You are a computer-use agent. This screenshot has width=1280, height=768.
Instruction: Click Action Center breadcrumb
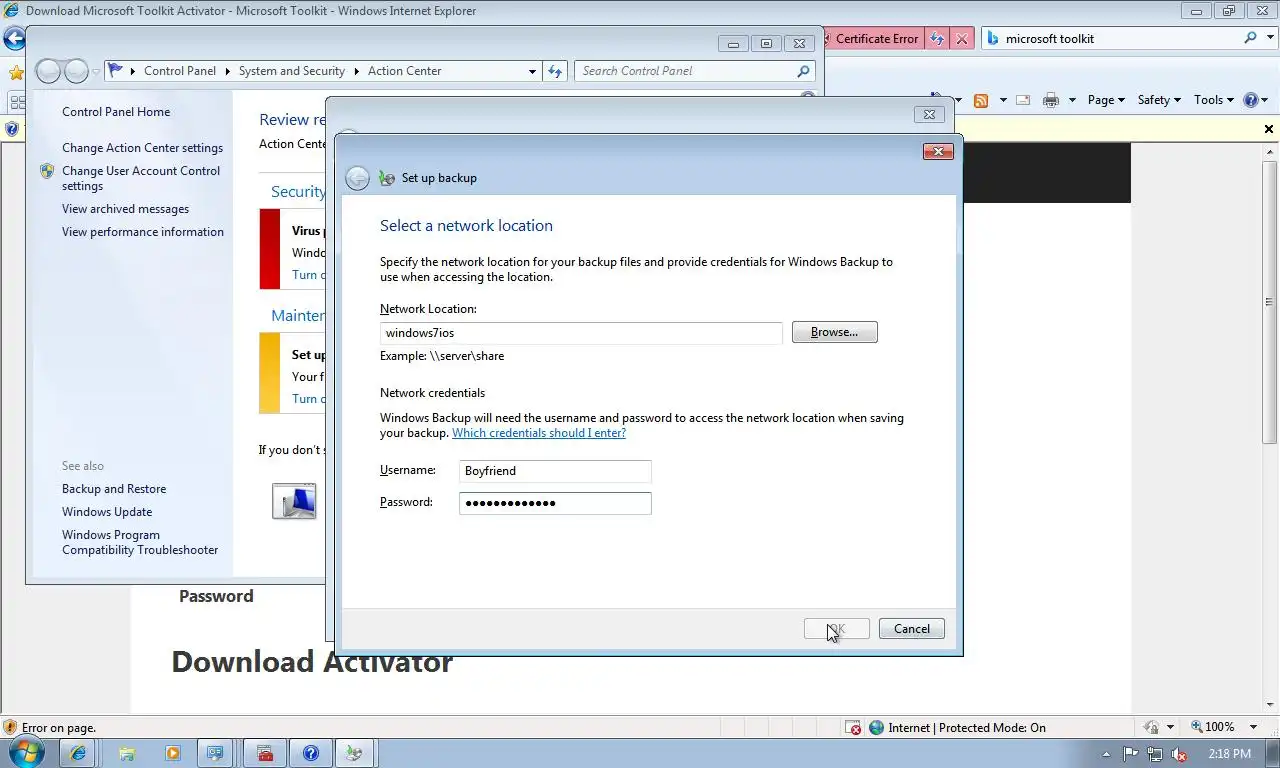pyautogui.click(x=405, y=71)
